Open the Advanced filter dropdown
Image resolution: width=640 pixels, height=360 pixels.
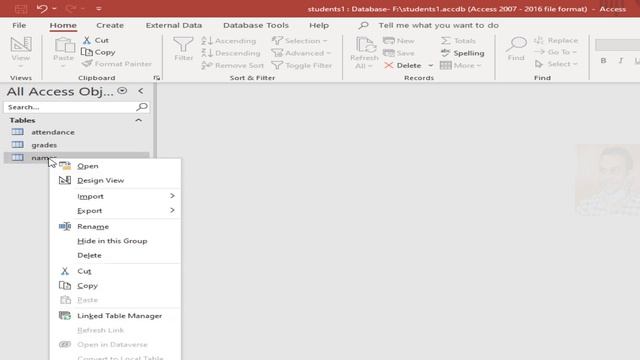click(x=301, y=53)
